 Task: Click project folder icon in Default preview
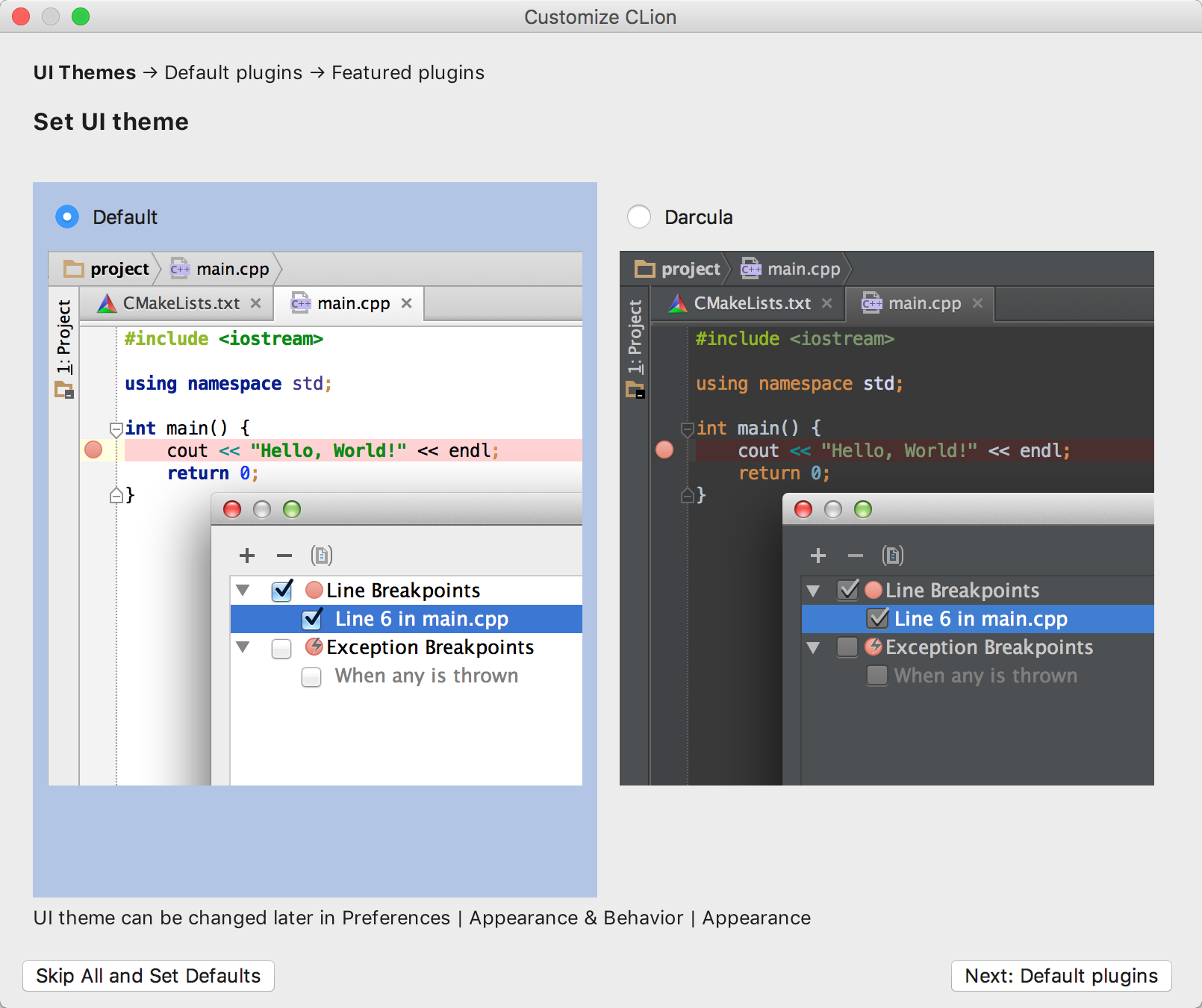(x=74, y=269)
